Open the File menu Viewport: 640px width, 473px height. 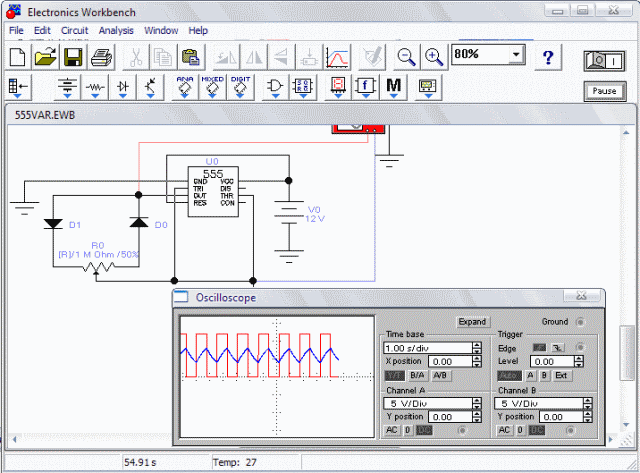point(16,31)
